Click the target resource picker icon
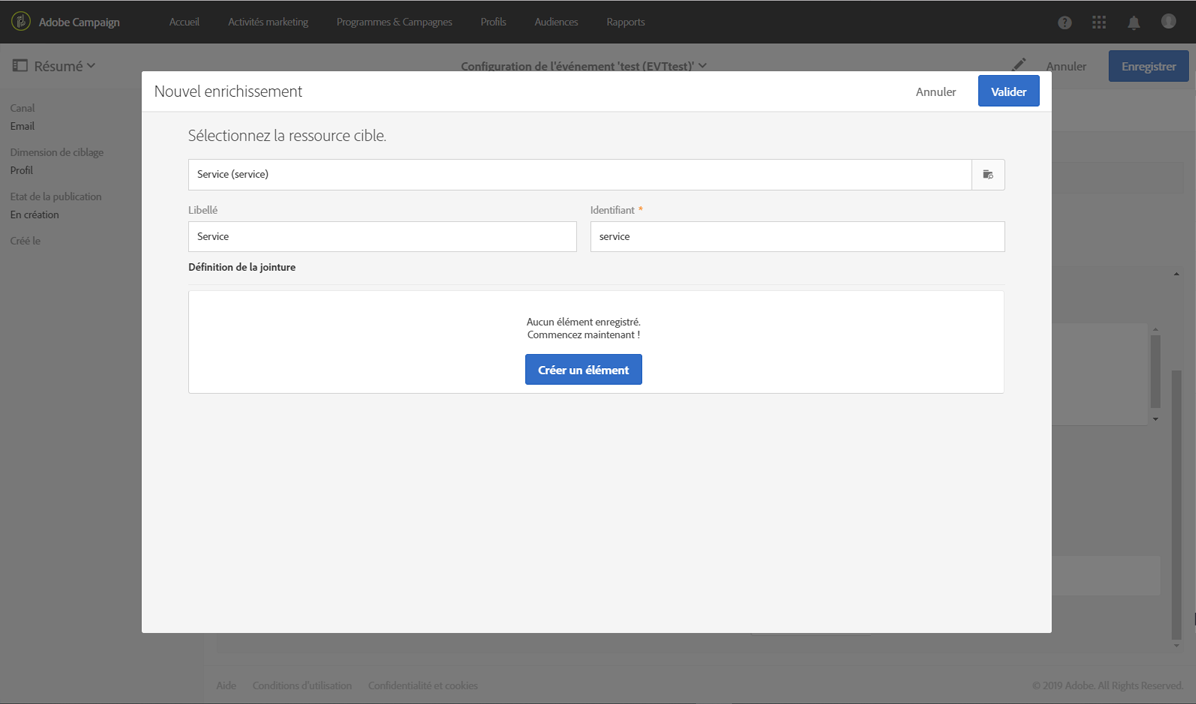This screenshot has width=1196, height=704. click(988, 175)
